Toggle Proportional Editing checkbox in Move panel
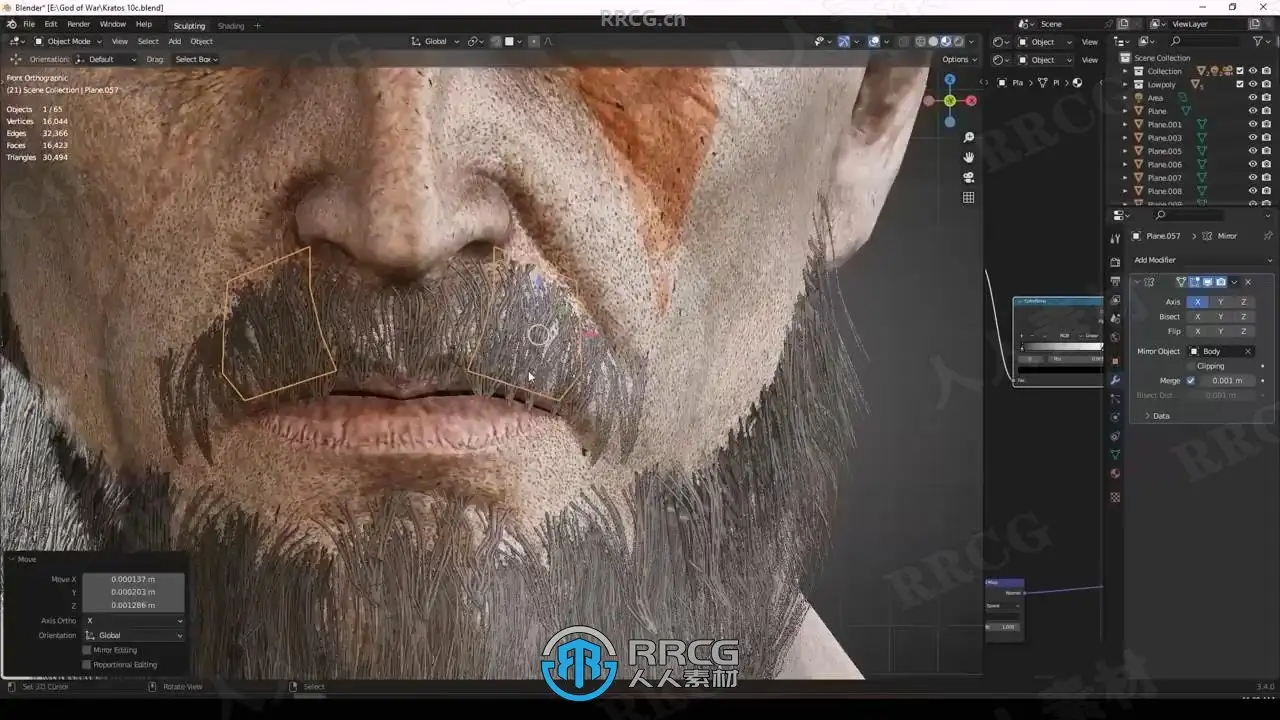This screenshot has height=720, width=1280. pos(87,665)
